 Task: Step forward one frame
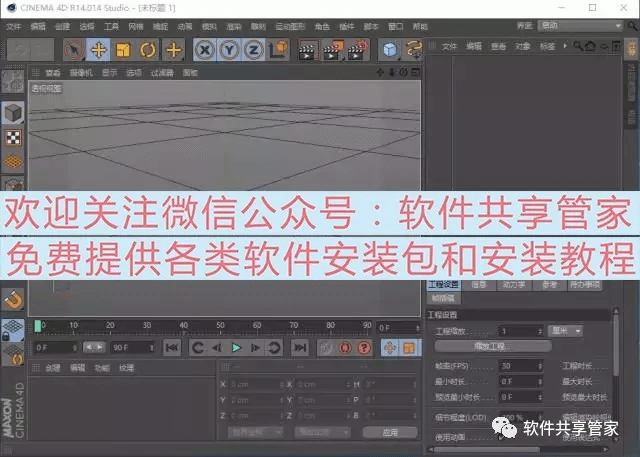255,348
